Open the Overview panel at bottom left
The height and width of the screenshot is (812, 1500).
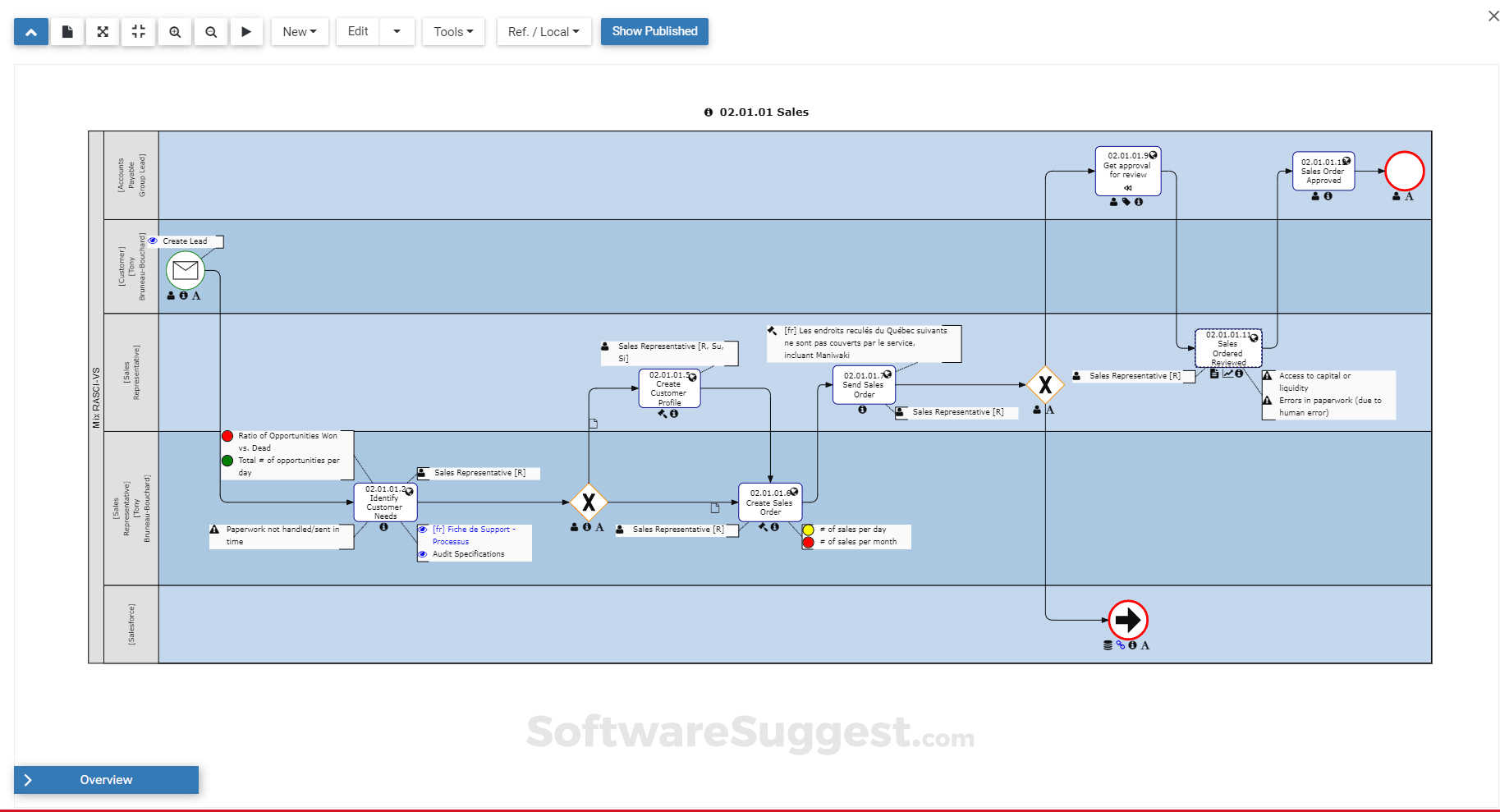pyautogui.click(x=105, y=779)
